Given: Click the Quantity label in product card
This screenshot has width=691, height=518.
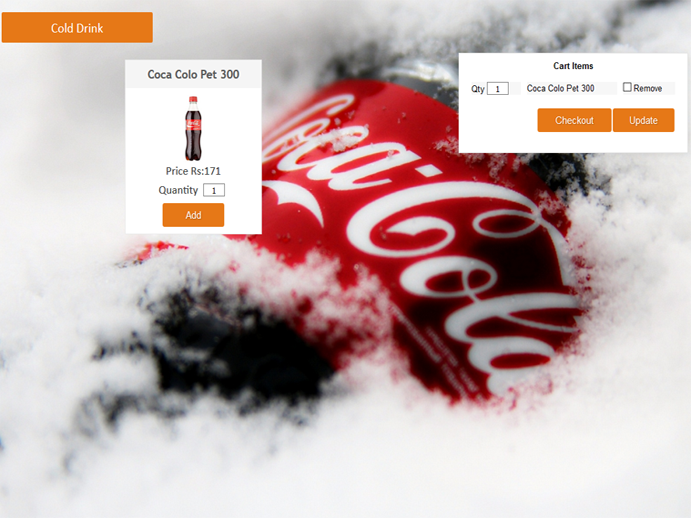Looking at the screenshot, I should (178, 190).
